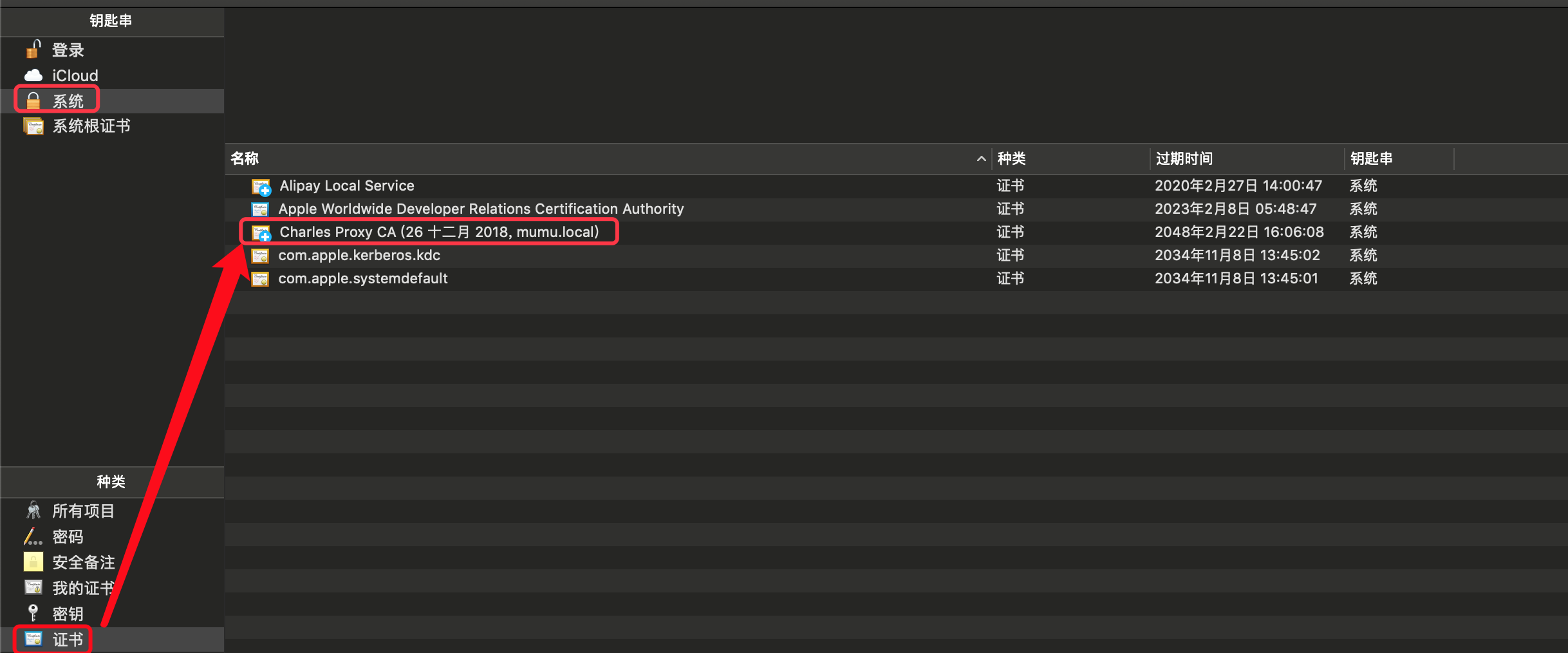1568x653 pixels.
Task: Click 系统 keychain cell in Alipay row
Action: click(1363, 186)
